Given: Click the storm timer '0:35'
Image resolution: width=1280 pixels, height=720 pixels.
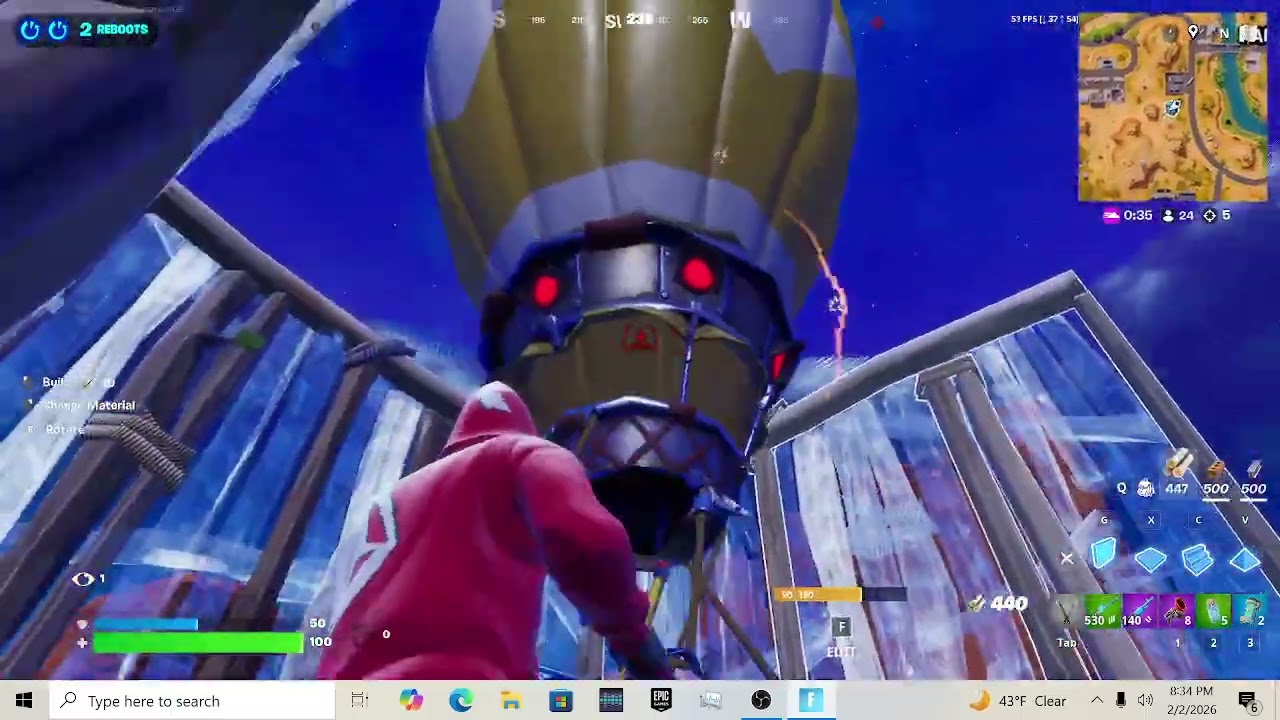Looking at the screenshot, I should point(1138,215).
